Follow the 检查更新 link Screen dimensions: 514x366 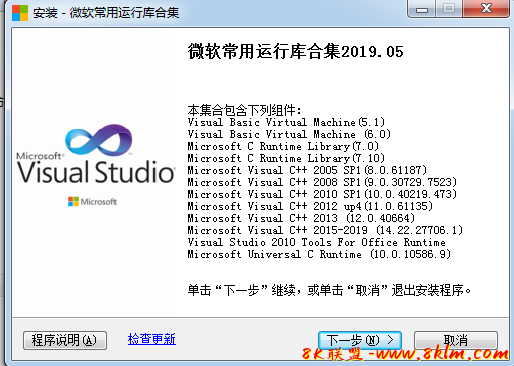152,339
